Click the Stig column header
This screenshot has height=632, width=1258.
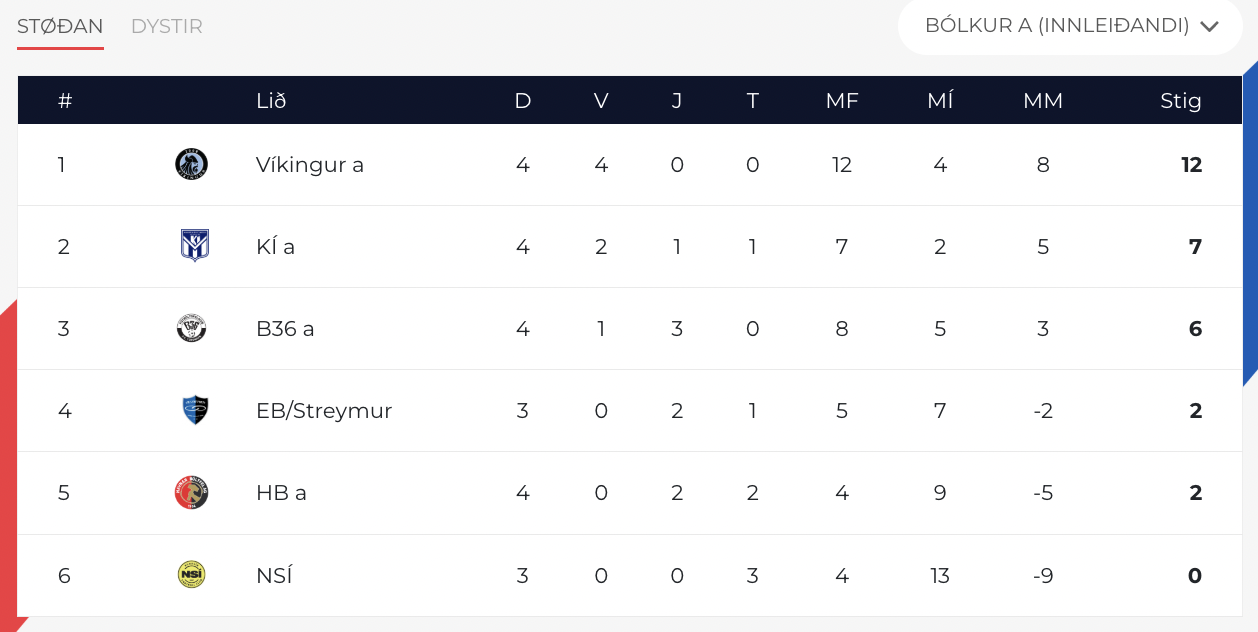point(1181,101)
